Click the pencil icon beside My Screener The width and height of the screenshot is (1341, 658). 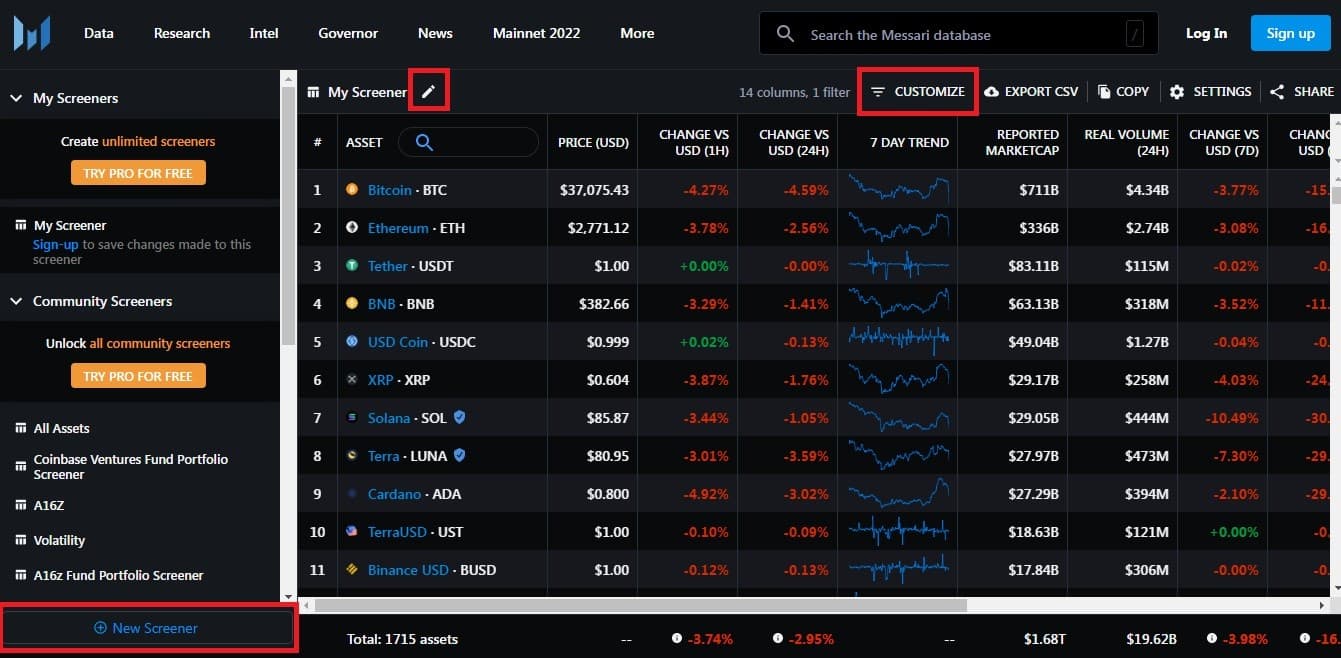tap(428, 92)
